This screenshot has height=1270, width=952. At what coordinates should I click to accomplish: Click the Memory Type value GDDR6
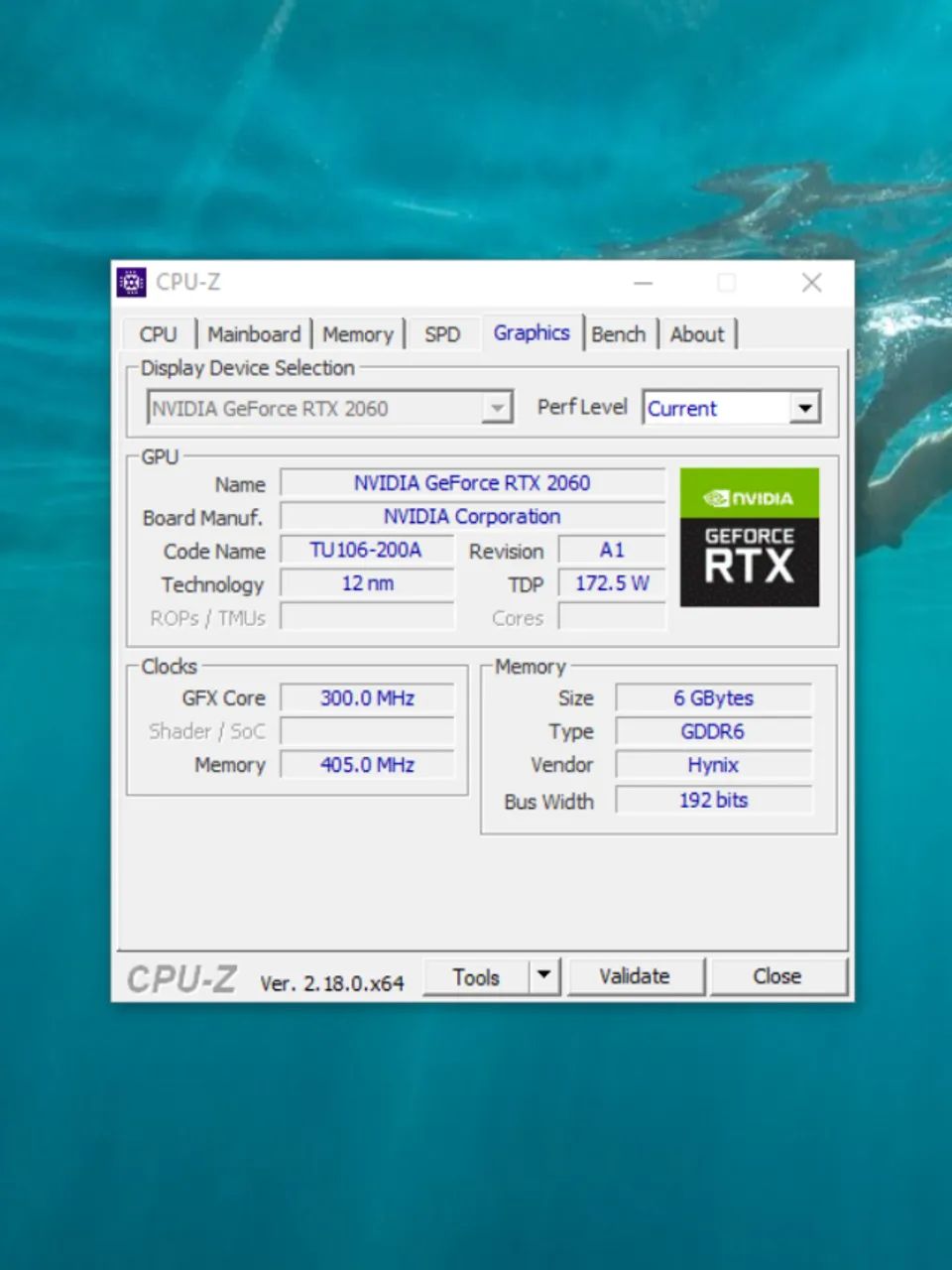pyautogui.click(x=714, y=732)
